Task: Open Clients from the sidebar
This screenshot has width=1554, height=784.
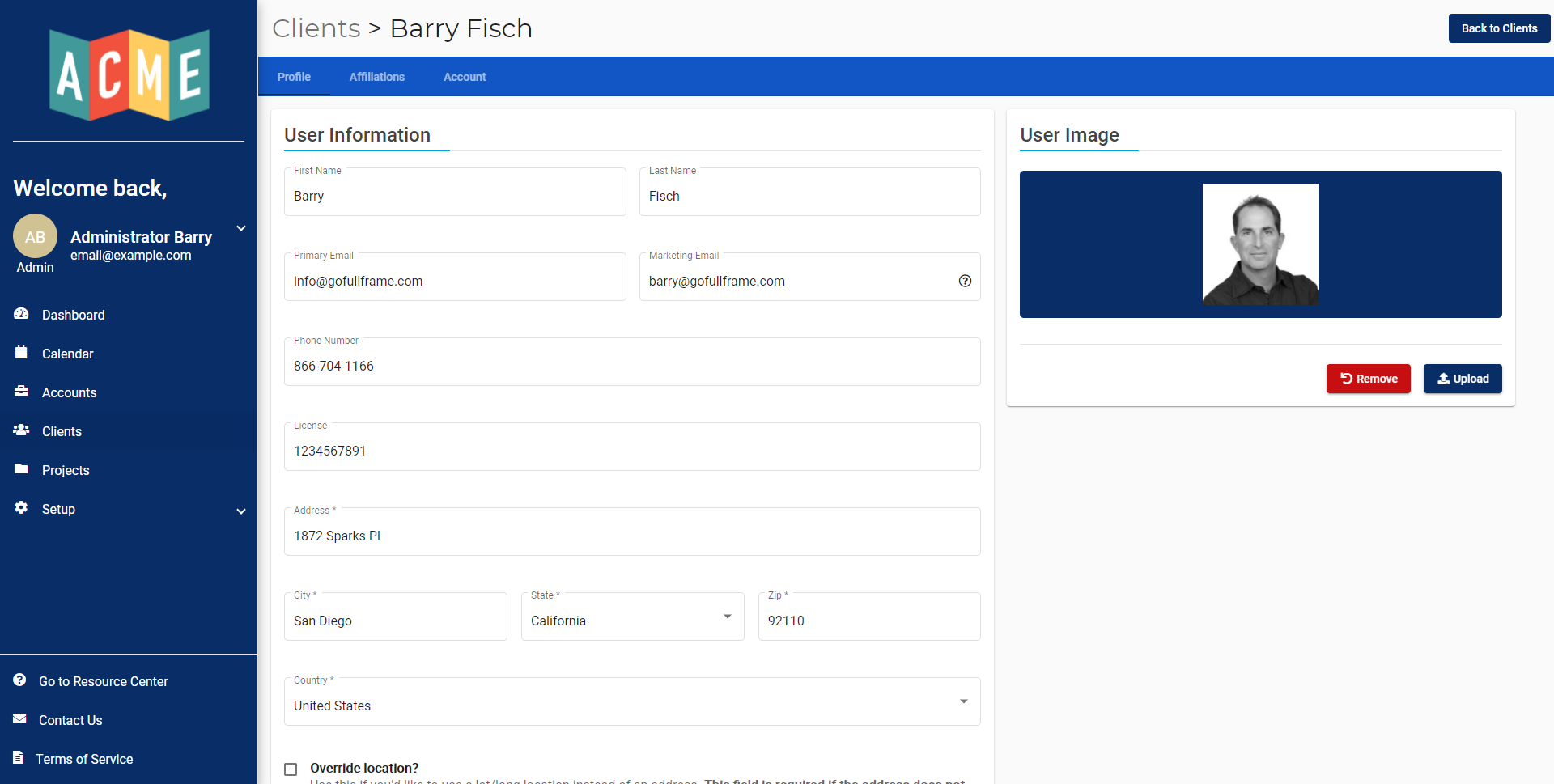Action: tap(129, 431)
